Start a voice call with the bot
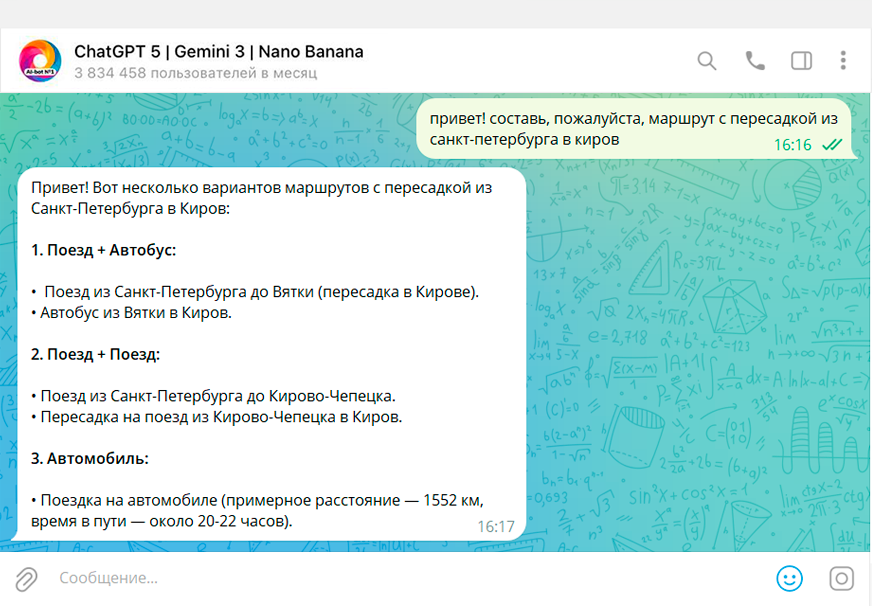The height and width of the screenshot is (606, 872). click(755, 61)
